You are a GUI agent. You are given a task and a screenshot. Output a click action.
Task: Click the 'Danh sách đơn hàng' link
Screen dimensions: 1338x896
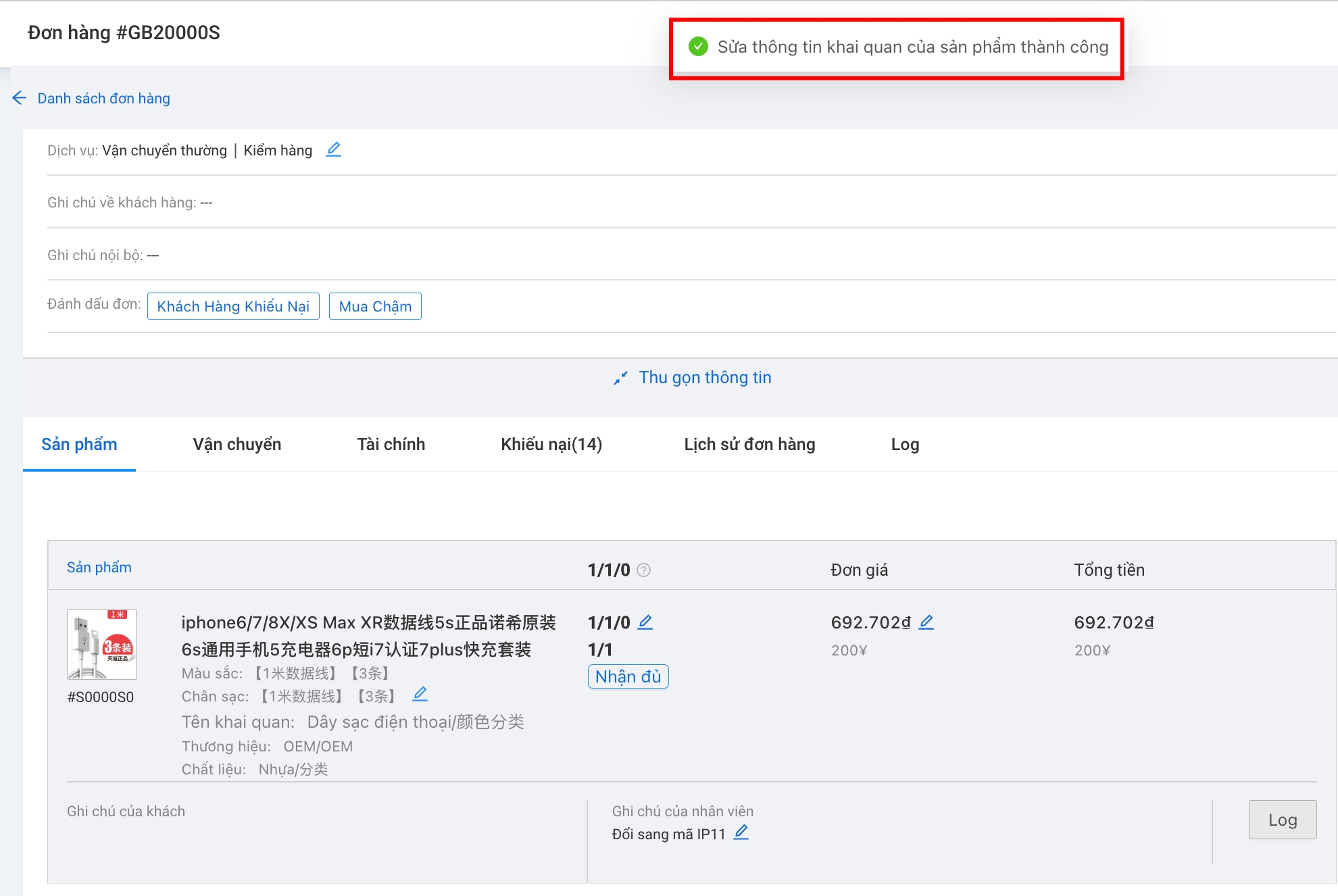(103, 98)
